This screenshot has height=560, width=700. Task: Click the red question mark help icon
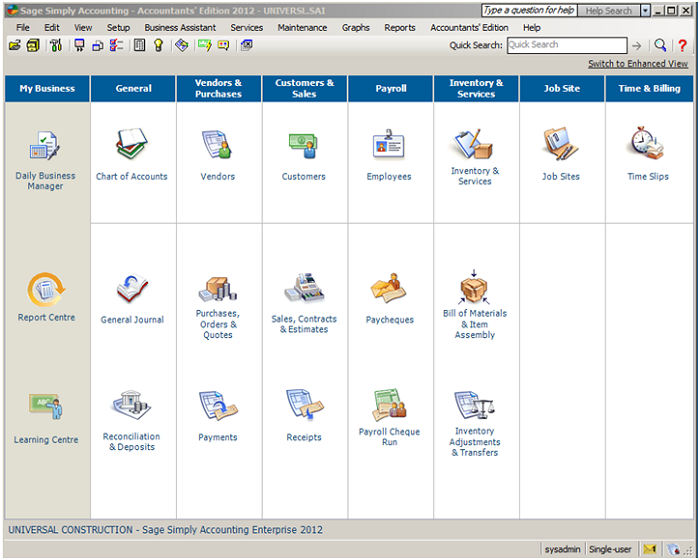pyautogui.click(x=682, y=45)
